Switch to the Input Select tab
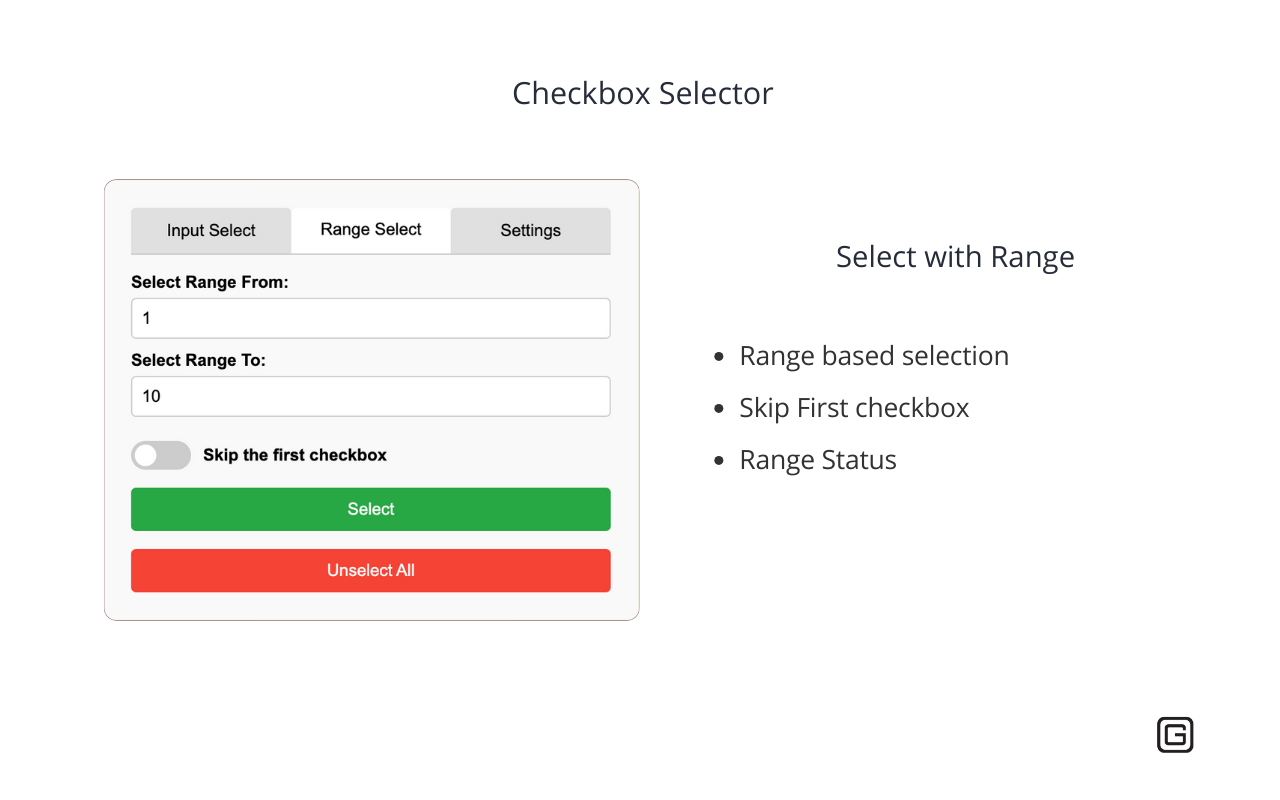Screen dimensions: 1280x800 click(x=210, y=230)
